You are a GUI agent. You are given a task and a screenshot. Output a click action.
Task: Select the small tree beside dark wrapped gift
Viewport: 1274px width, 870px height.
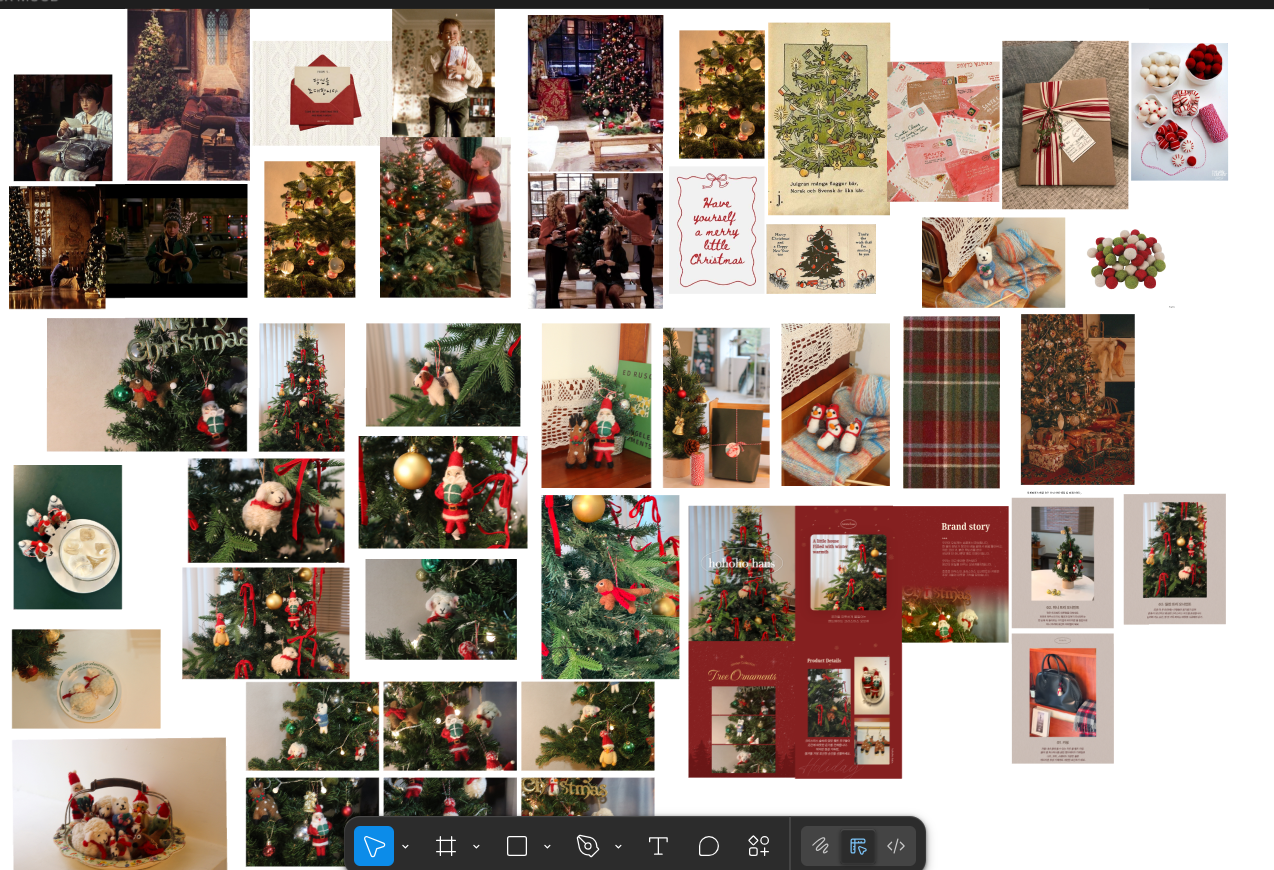coord(716,407)
